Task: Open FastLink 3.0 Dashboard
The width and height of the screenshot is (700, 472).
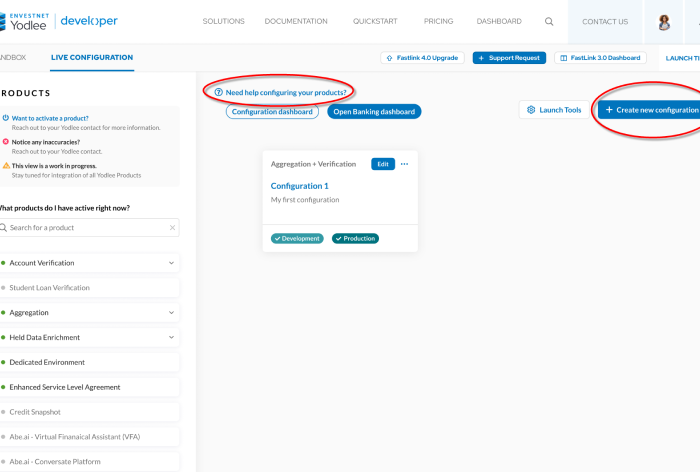Action: click(x=600, y=58)
